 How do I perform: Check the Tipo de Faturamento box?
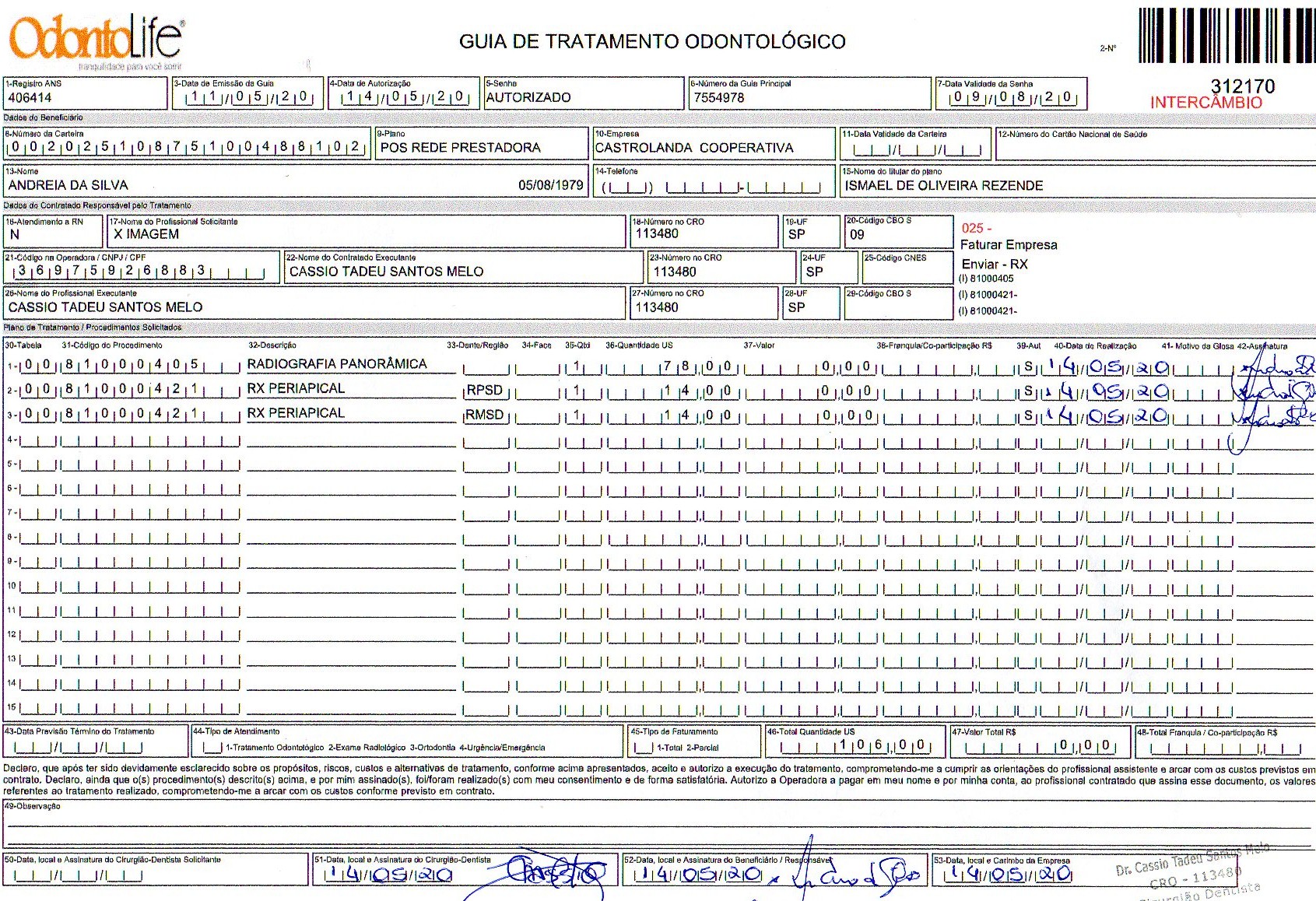point(643,748)
